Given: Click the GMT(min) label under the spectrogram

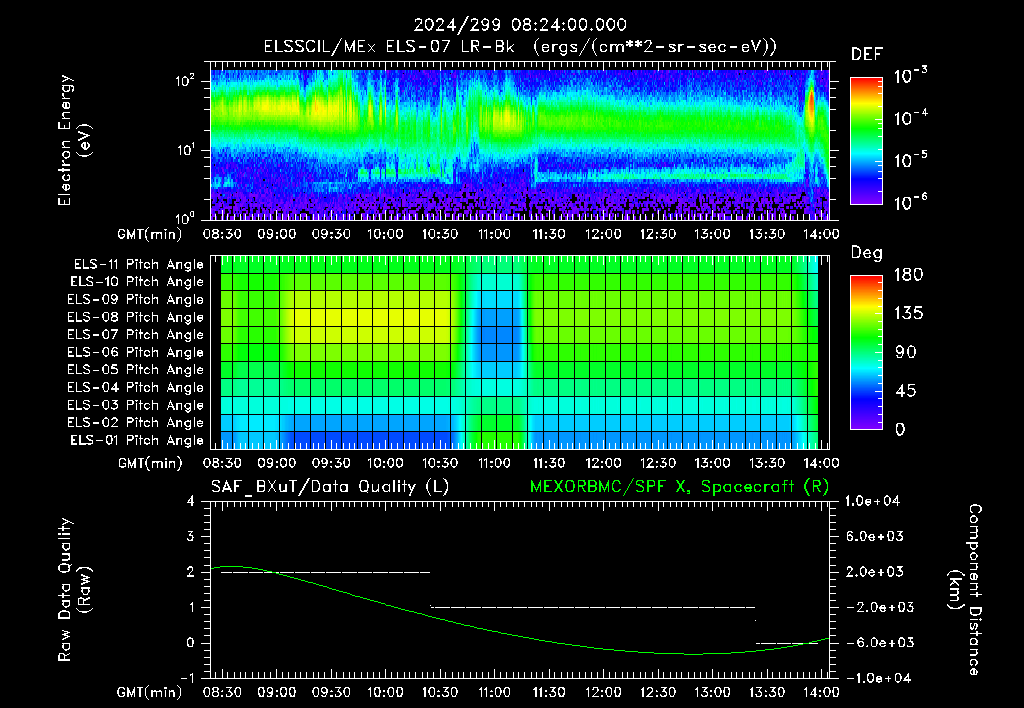Looking at the screenshot, I should pyautogui.click(x=150, y=234).
